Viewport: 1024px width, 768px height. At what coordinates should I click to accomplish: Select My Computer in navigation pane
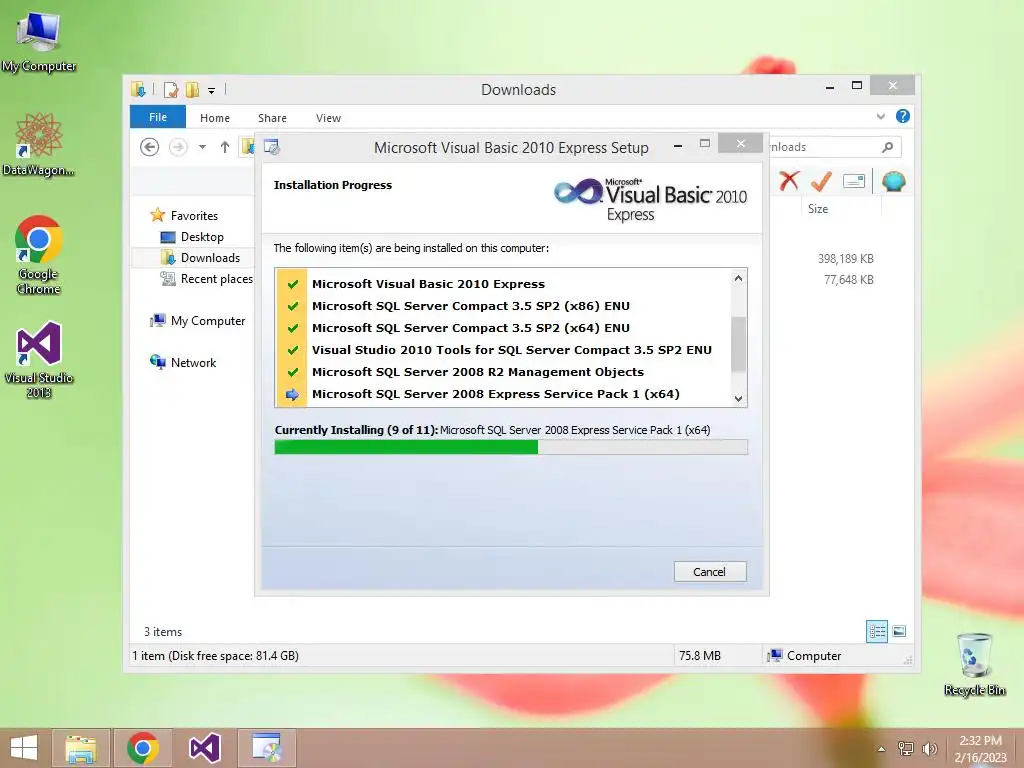coord(208,321)
